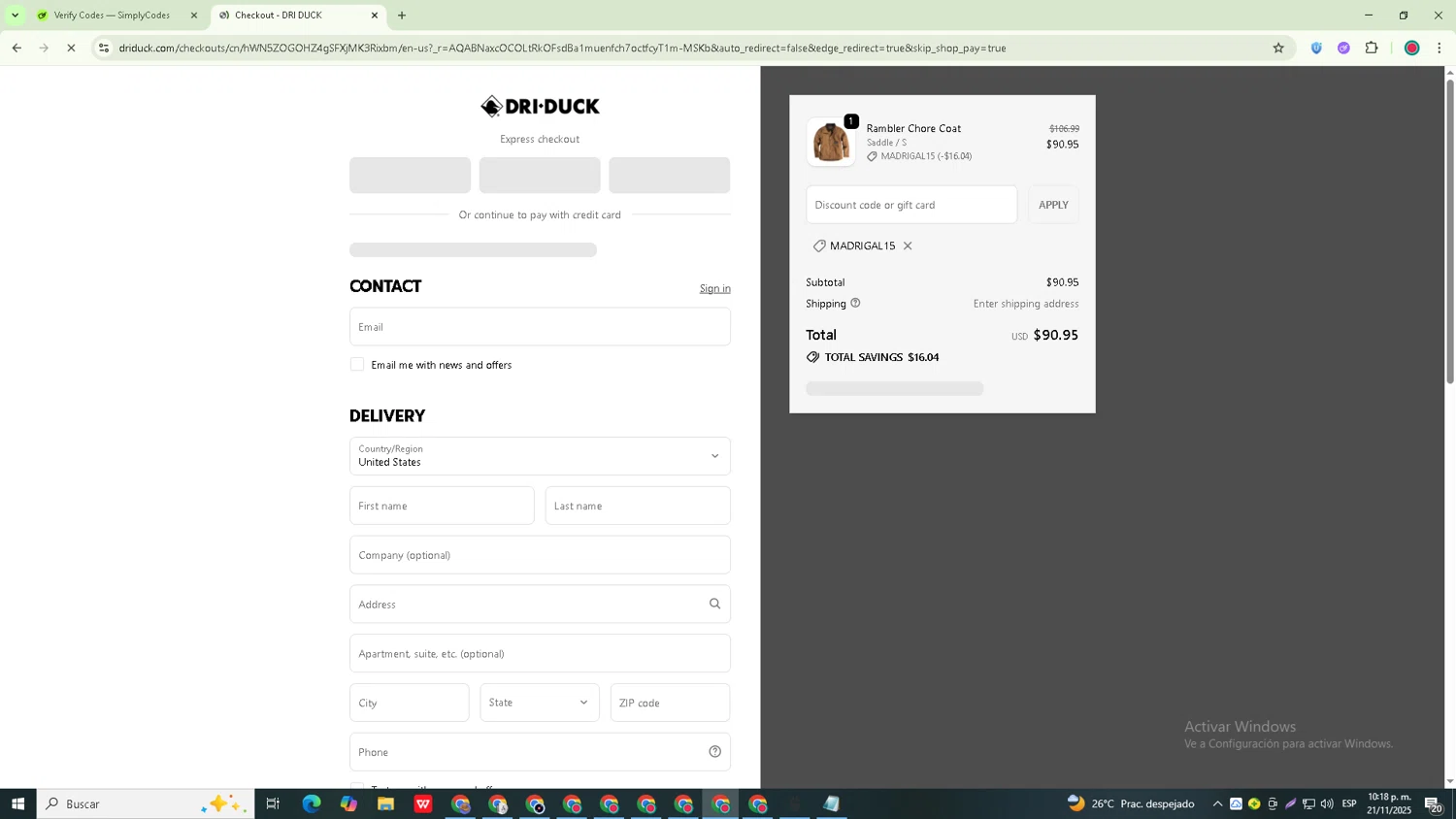Close the Verify Codes tab
1456x819 pixels.
pos(193,16)
